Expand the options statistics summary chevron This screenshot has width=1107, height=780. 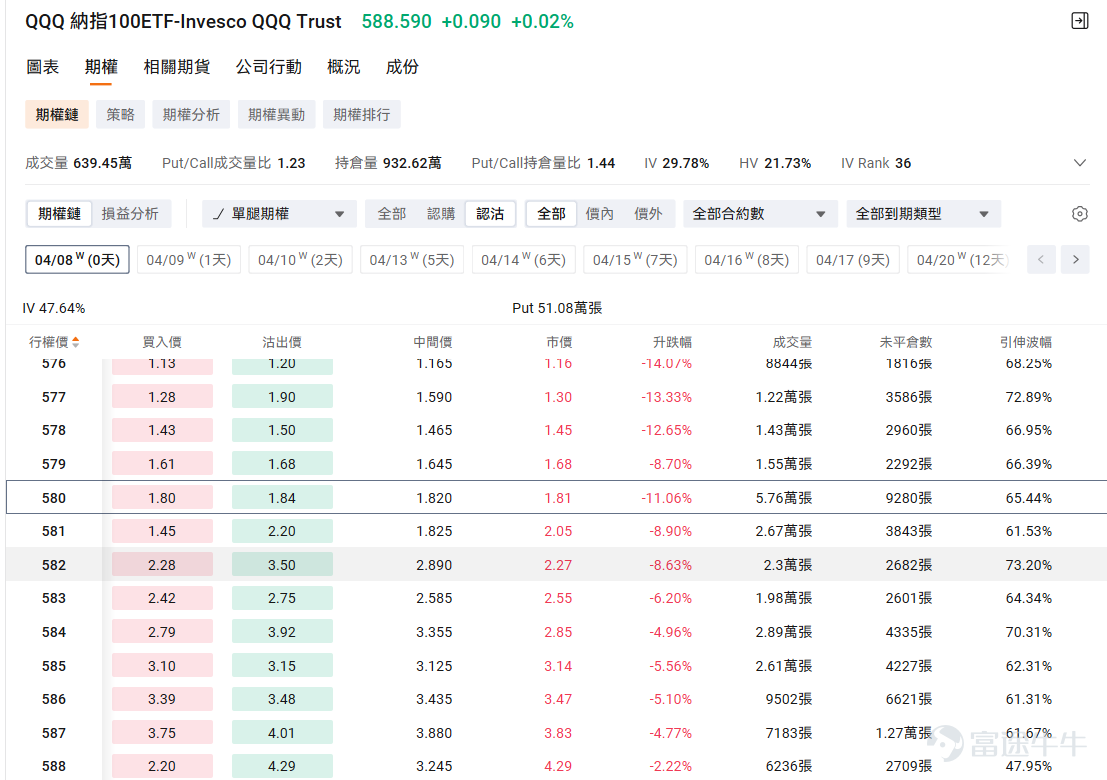coord(1079,163)
